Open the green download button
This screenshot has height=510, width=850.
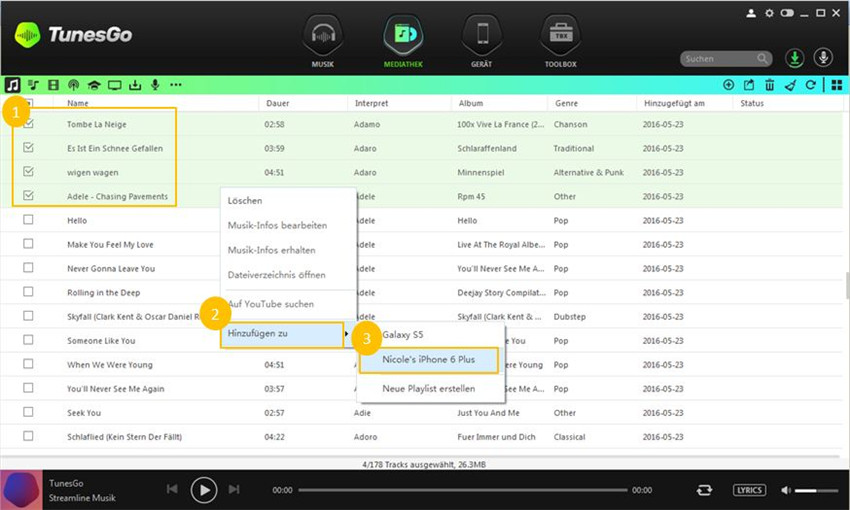point(795,58)
